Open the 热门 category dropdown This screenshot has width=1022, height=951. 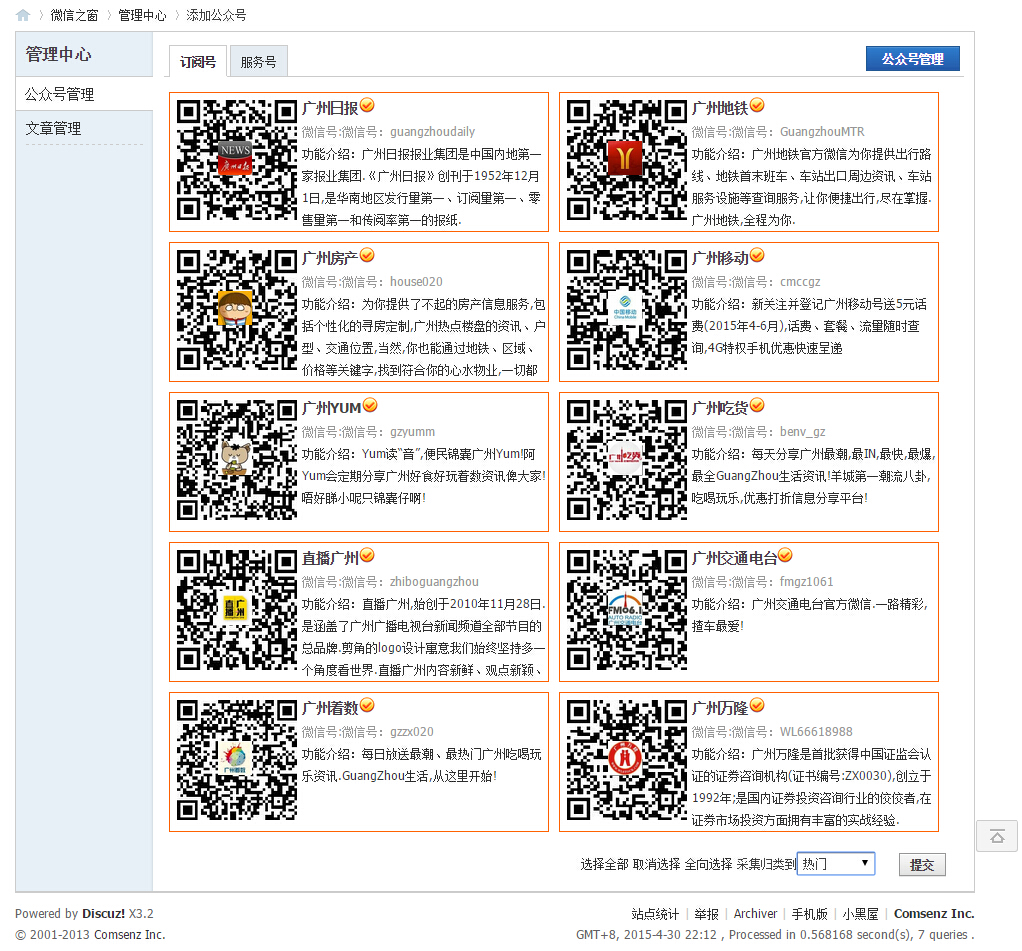pyautogui.click(x=835, y=863)
